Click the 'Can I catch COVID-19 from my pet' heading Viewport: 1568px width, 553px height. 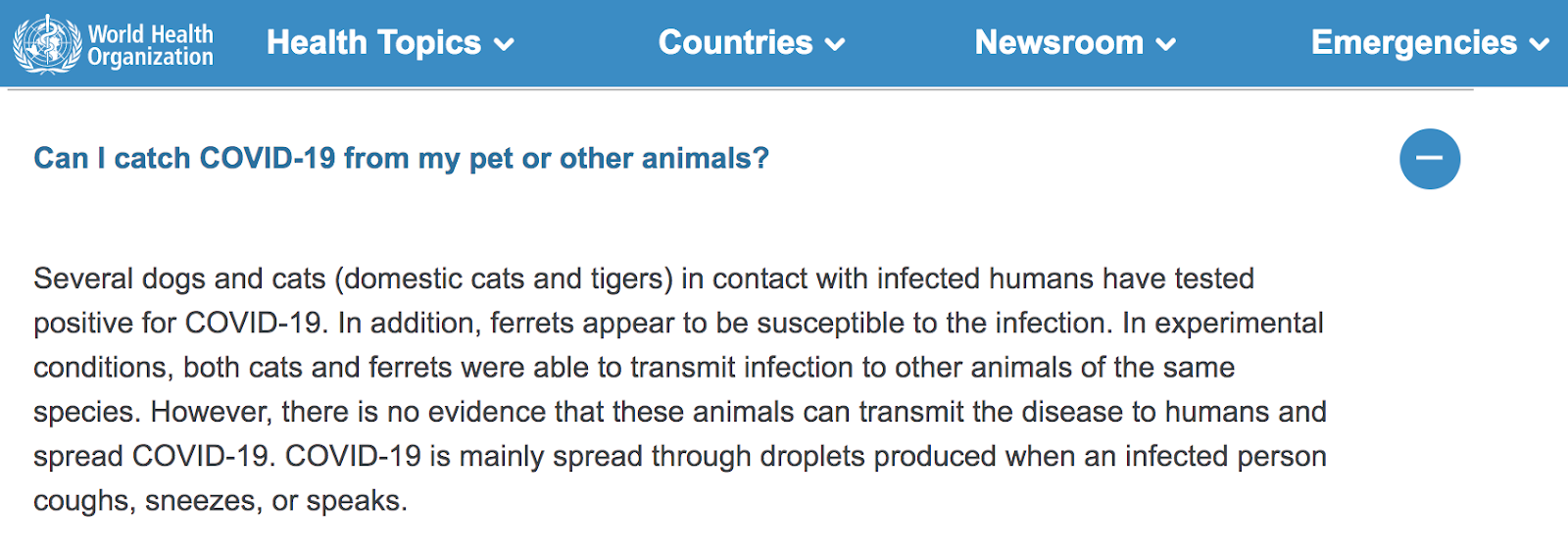click(401, 158)
